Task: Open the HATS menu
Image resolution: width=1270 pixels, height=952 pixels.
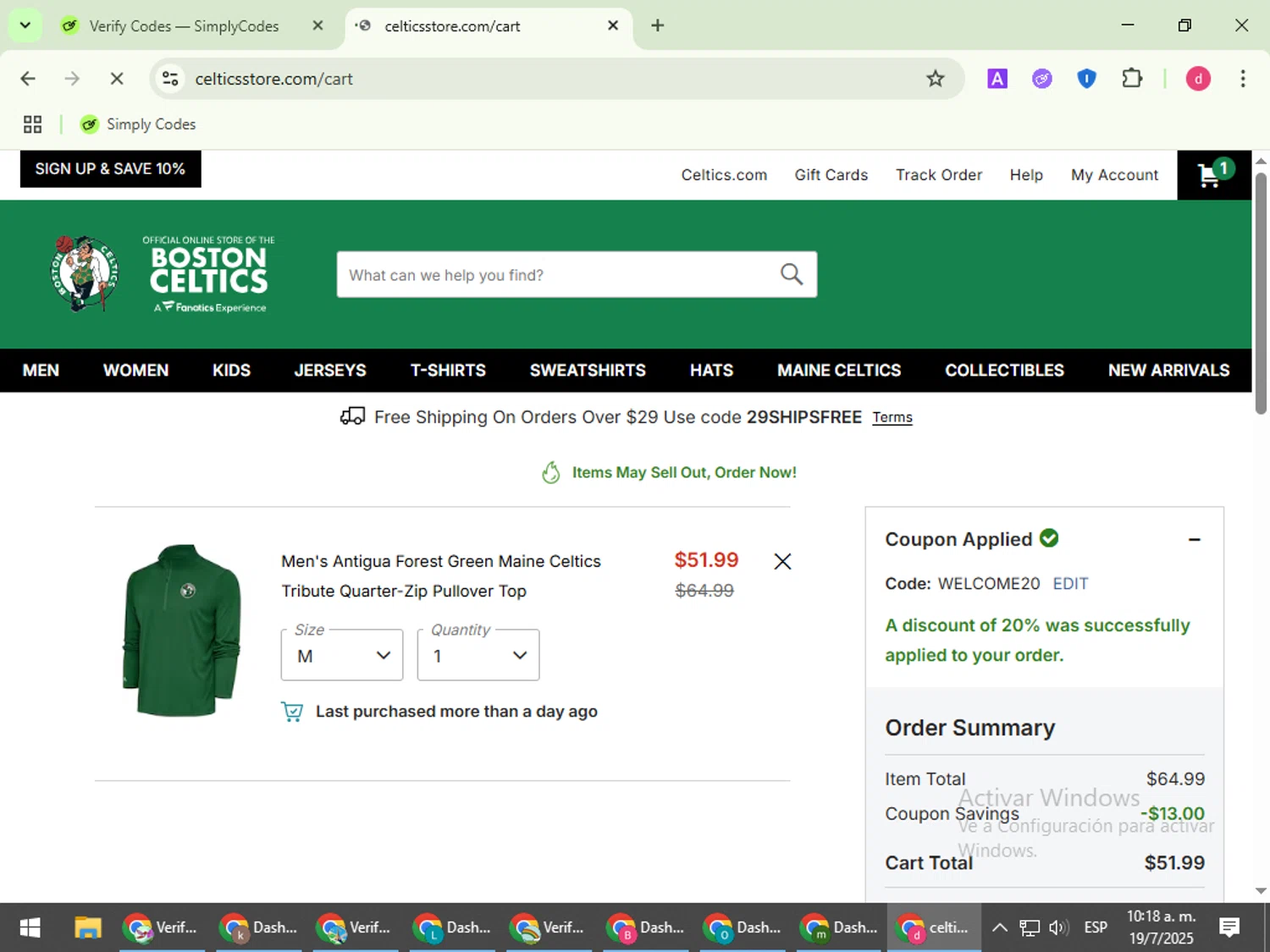Action: 711,370
